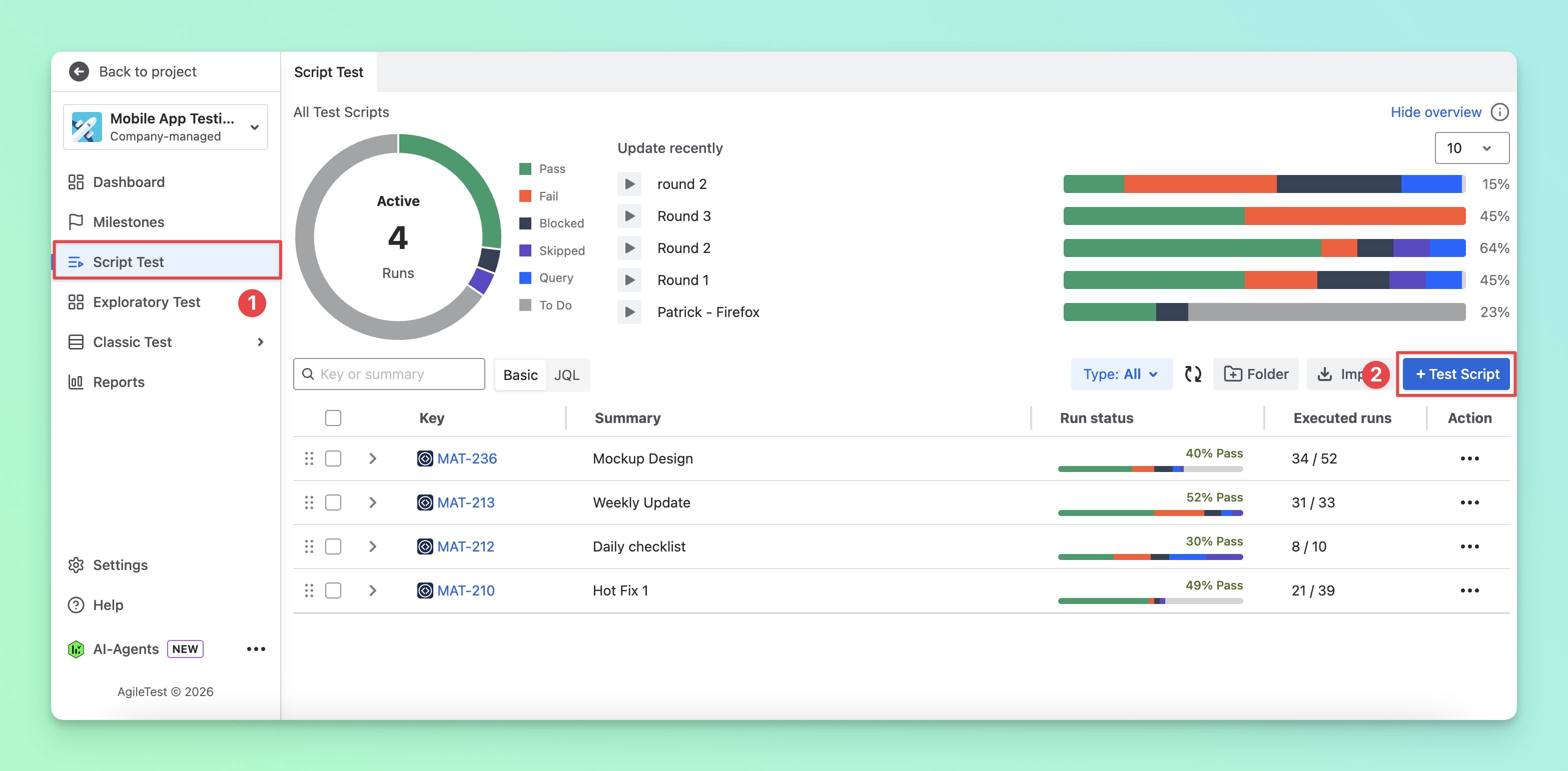
Task: Switch to the JQL search mode
Action: 566,375
